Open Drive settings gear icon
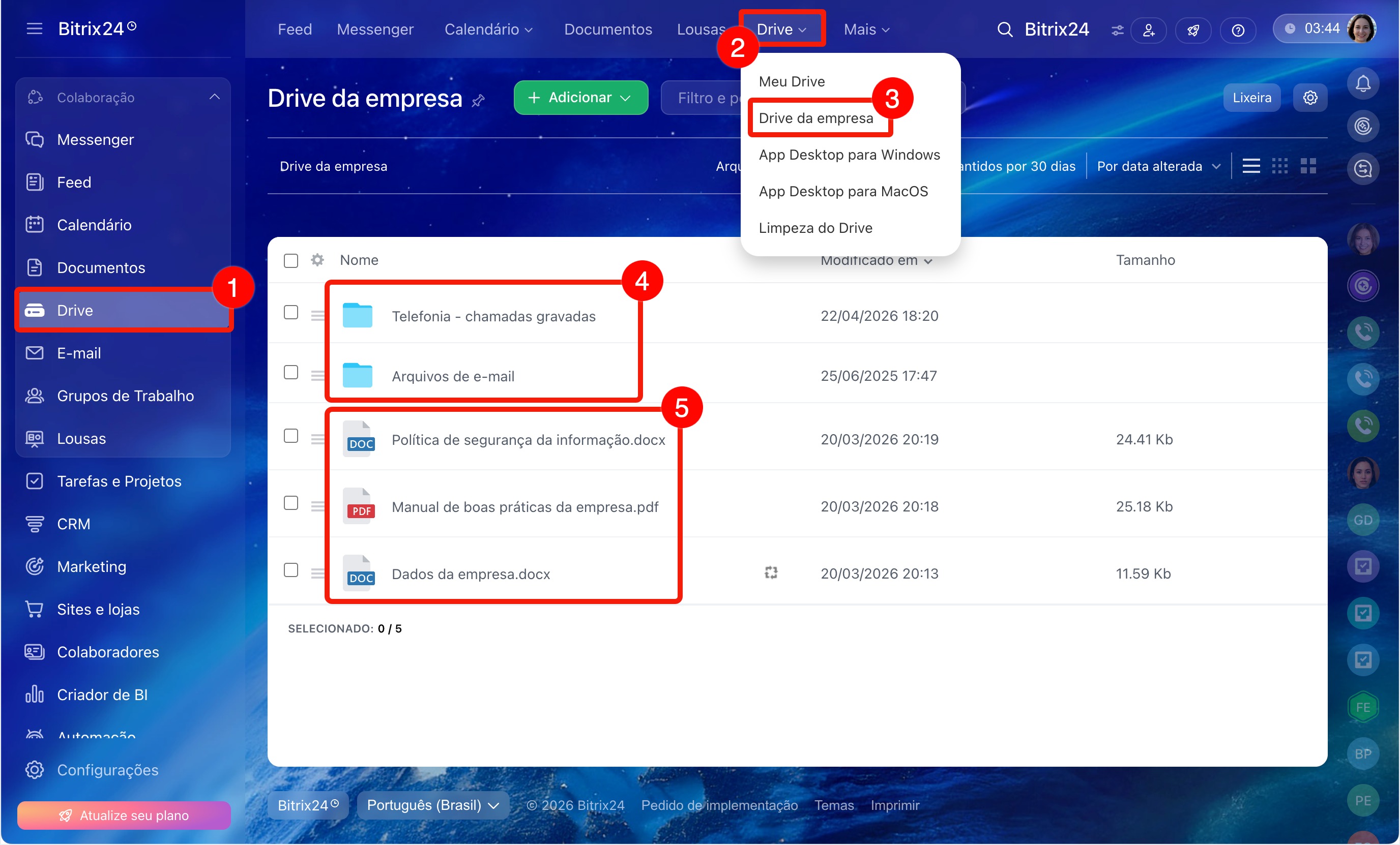The image size is (1400, 845). point(1309,98)
